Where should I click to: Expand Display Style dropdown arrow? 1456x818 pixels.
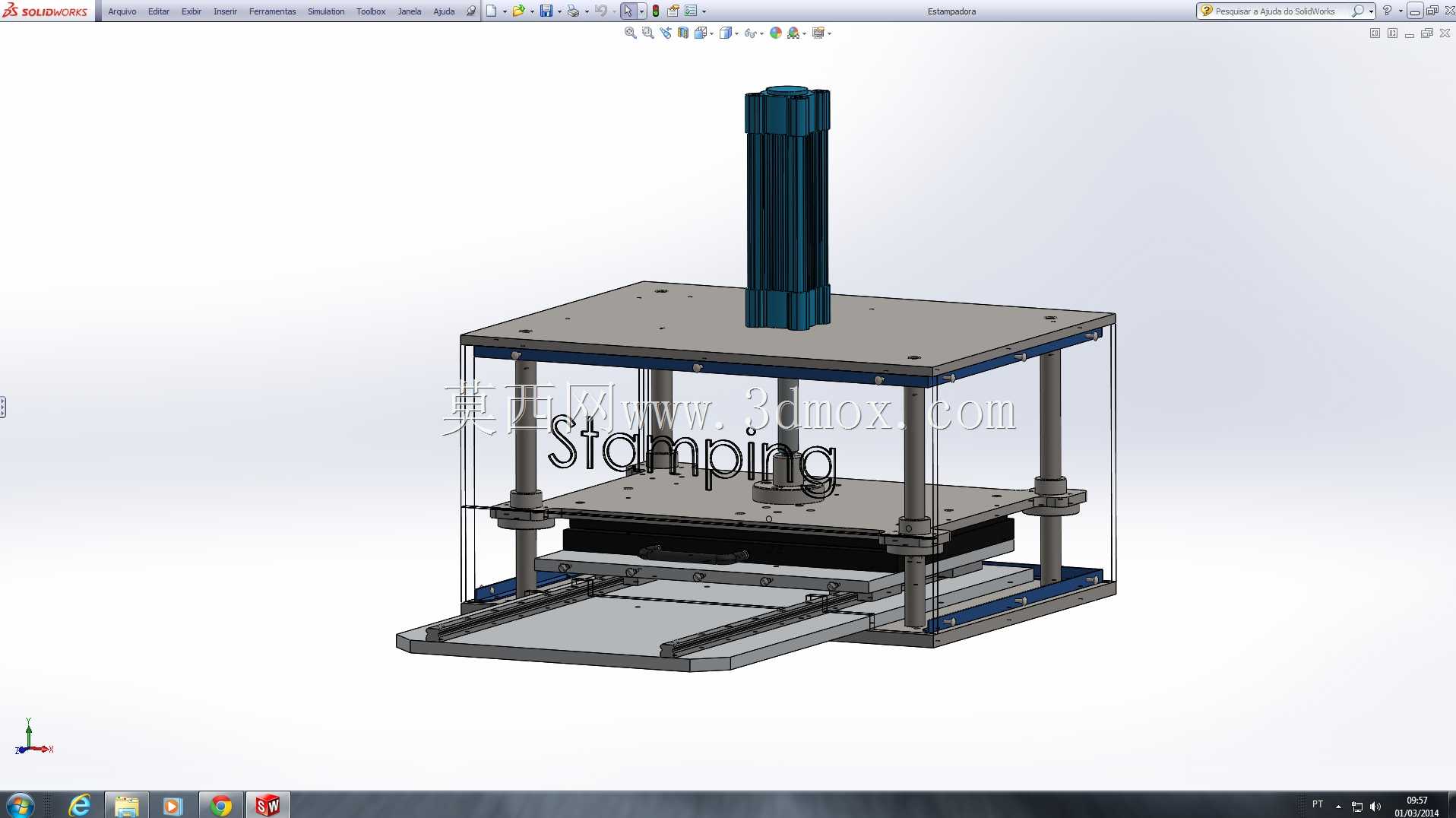click(736, 33)
